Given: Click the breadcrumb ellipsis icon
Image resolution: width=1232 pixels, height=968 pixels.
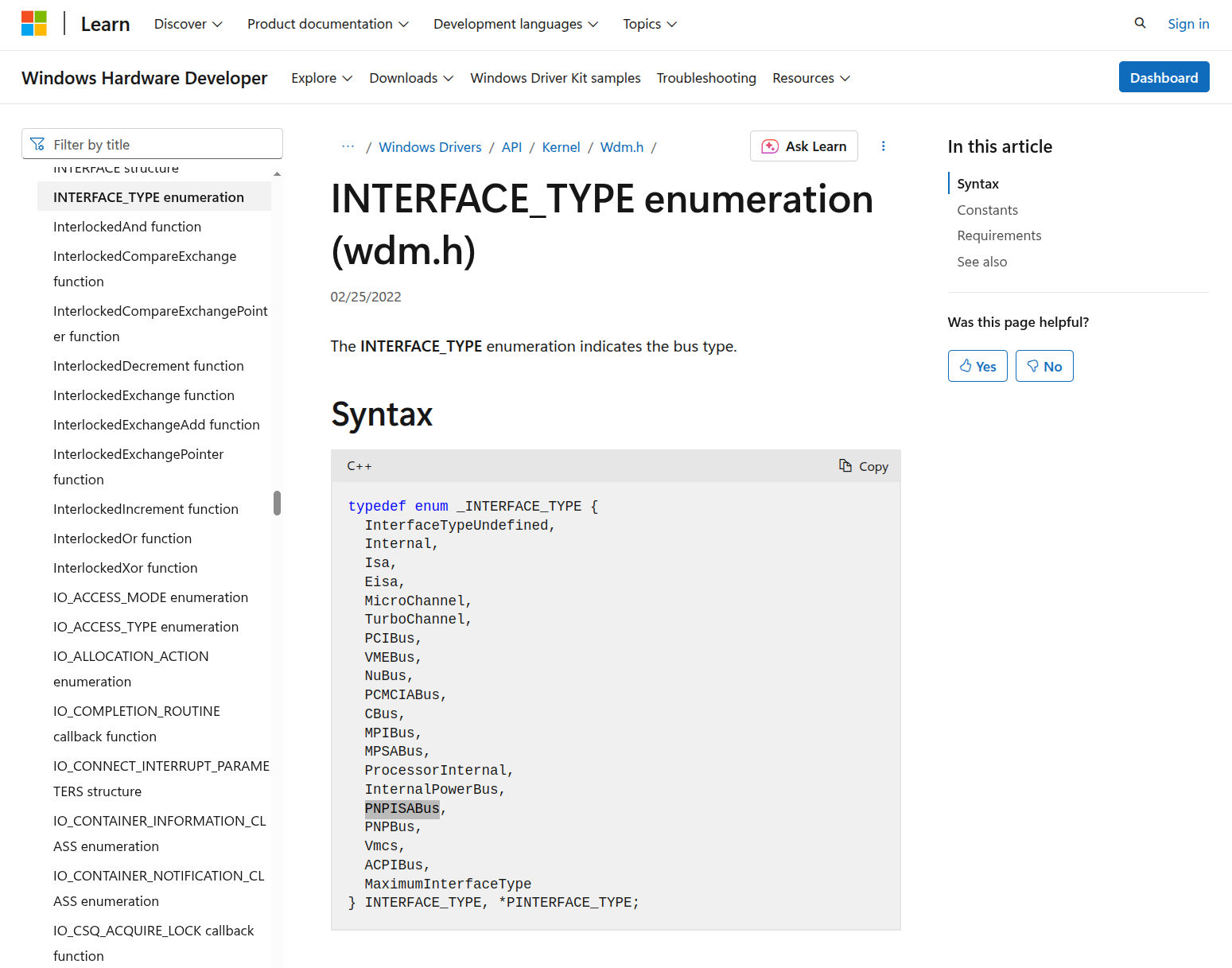Looking at the screenshot, I should (348, 146).
